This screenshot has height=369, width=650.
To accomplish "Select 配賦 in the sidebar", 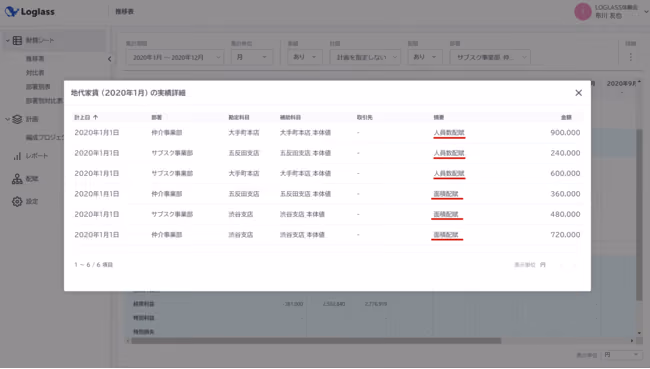I will coord(32,179).
